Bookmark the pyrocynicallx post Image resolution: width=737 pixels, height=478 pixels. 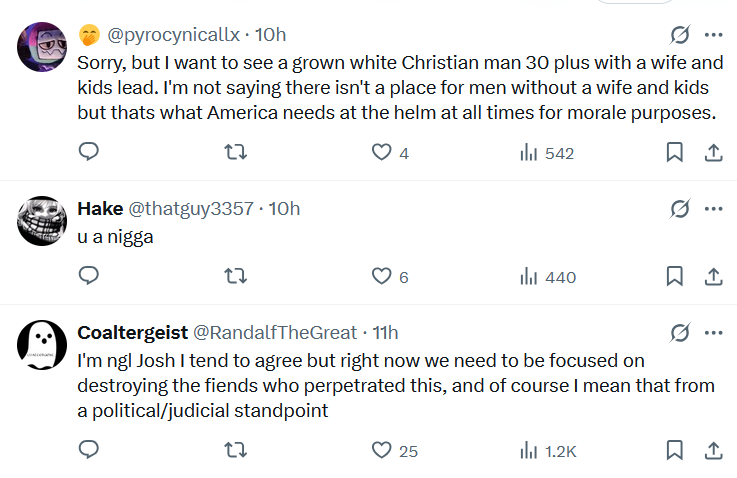click(x=675, y=152)
